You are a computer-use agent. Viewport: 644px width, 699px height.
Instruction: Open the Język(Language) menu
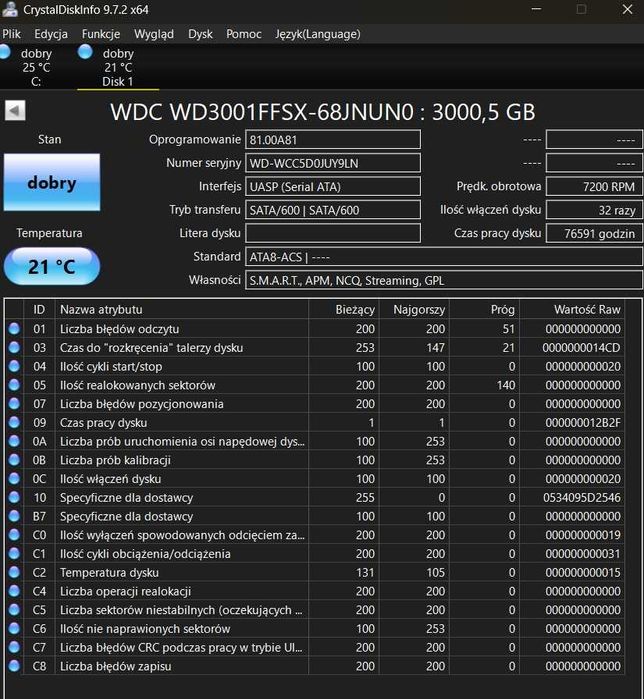click(317, 34)
